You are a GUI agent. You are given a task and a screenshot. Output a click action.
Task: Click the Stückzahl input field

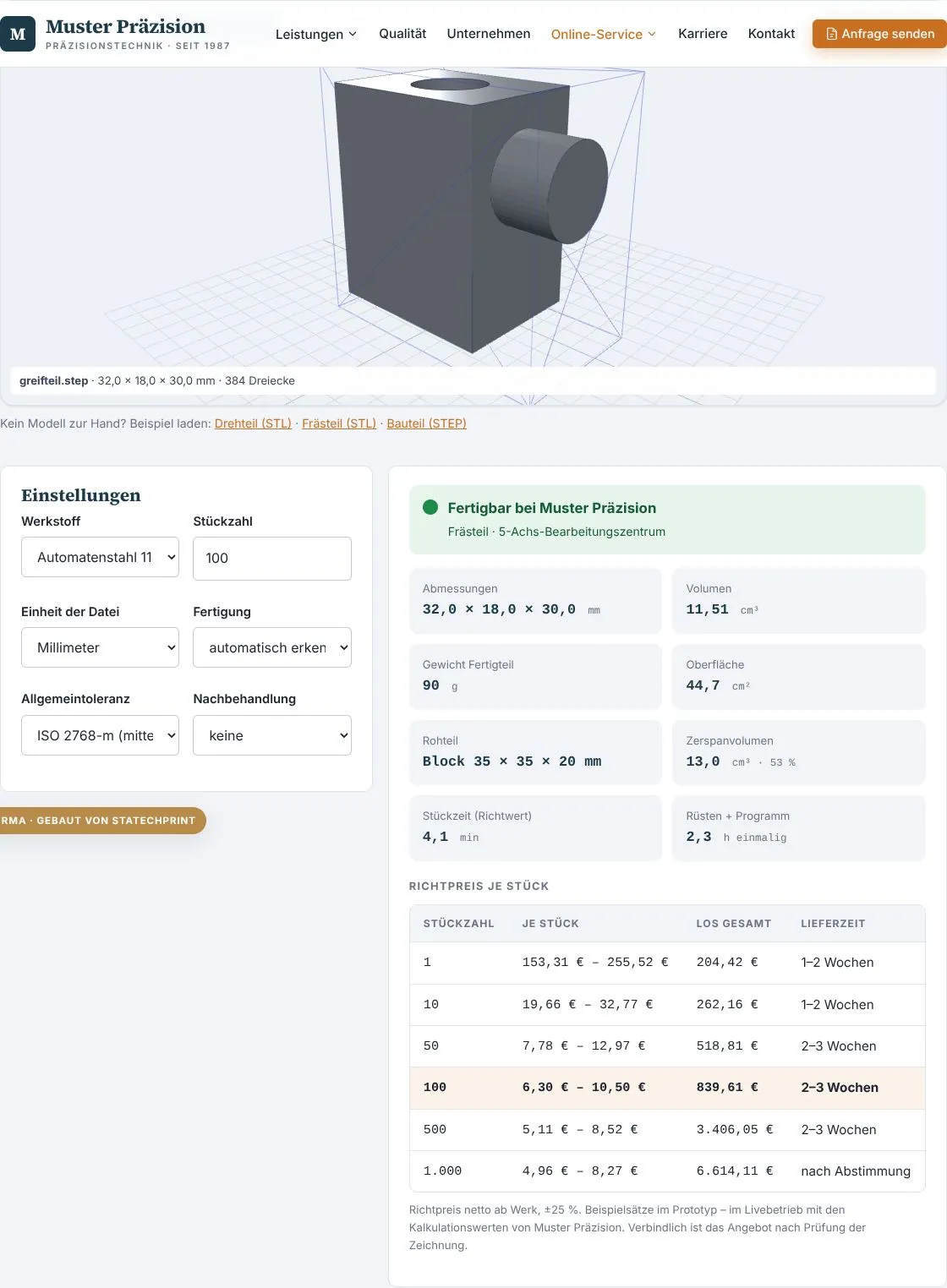tap(272, 559)
